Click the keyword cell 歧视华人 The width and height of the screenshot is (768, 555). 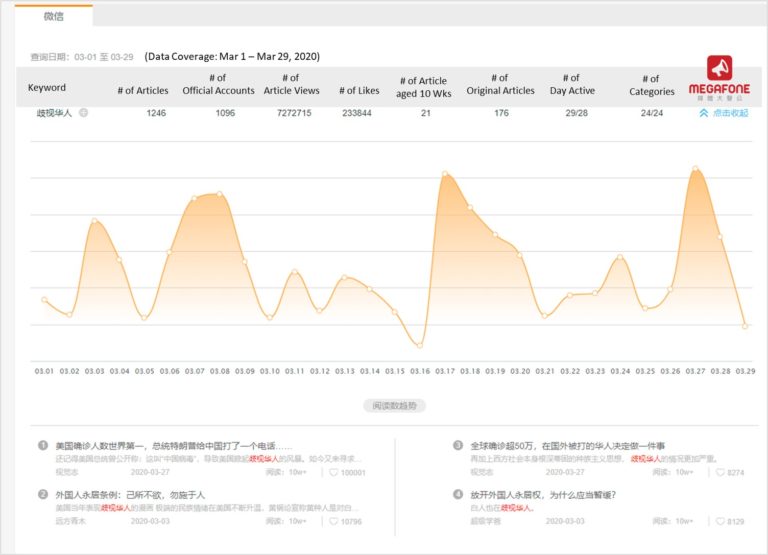(54, 113)
